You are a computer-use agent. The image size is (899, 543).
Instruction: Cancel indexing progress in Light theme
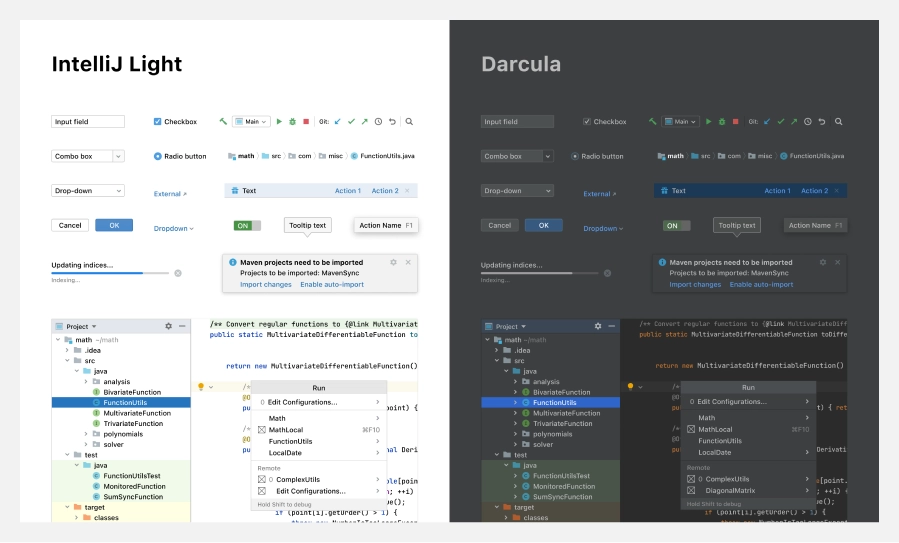pos(178,274)
